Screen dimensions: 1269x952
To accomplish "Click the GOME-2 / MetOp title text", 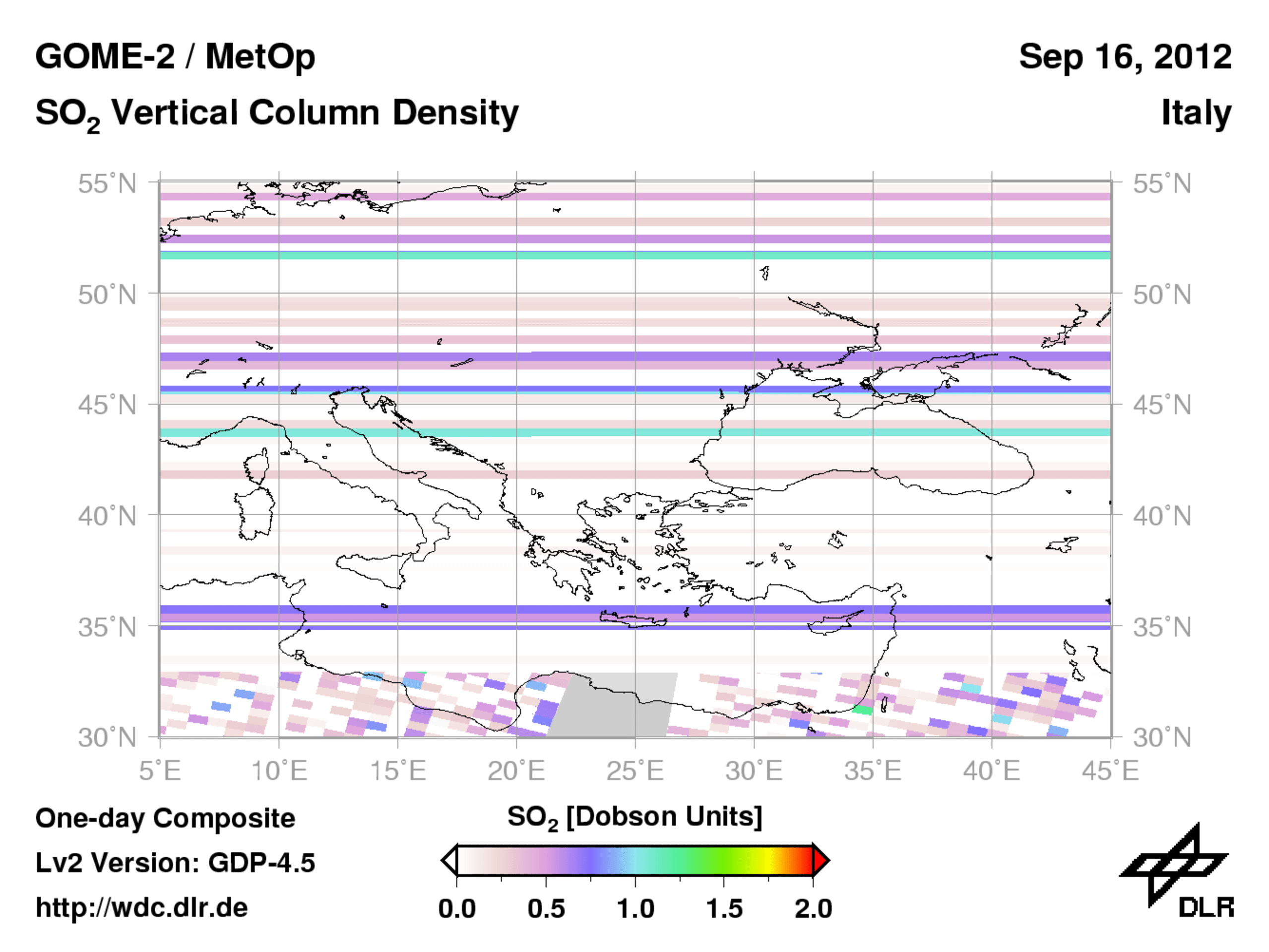I will click(175, 57).
